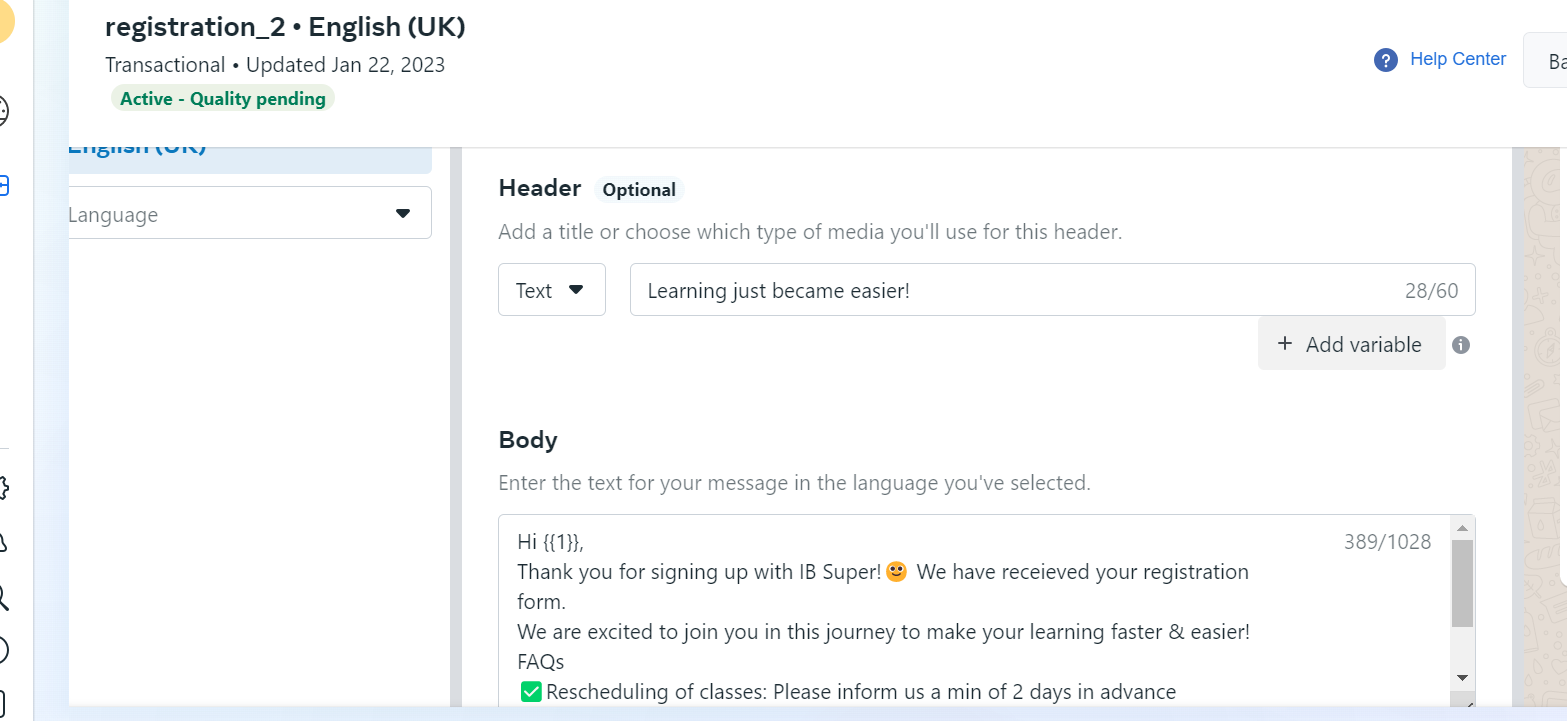This screenshot has height=721, width=1567.
Task: Click the yellow account avatar in sidebar
Action: 5,20
